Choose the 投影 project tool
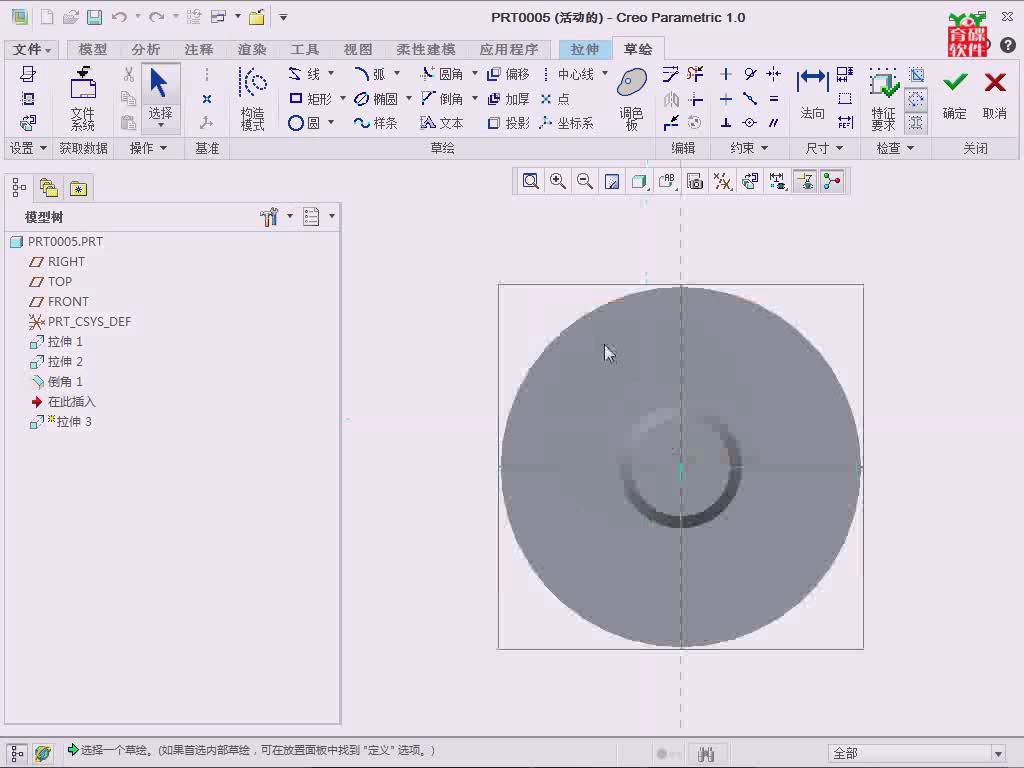Image resolution: width=1024 pixels, height=768 pixels. [x=508, y=123]
